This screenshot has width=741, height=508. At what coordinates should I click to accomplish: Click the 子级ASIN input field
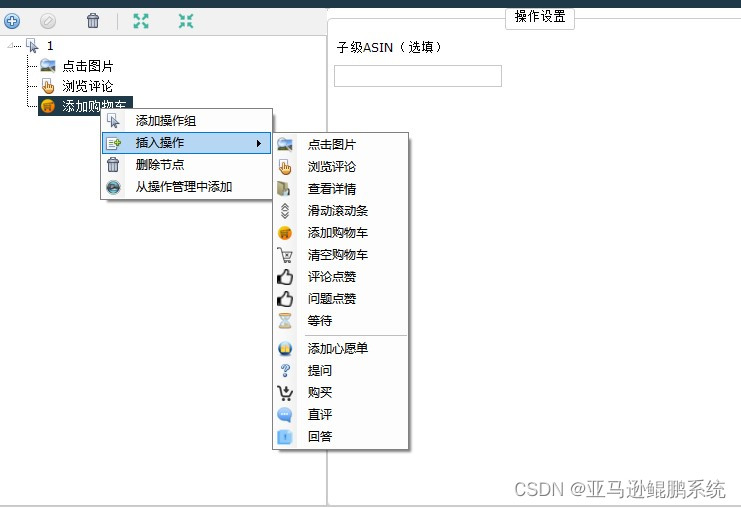pyautogui.click(x=418, y=76)
